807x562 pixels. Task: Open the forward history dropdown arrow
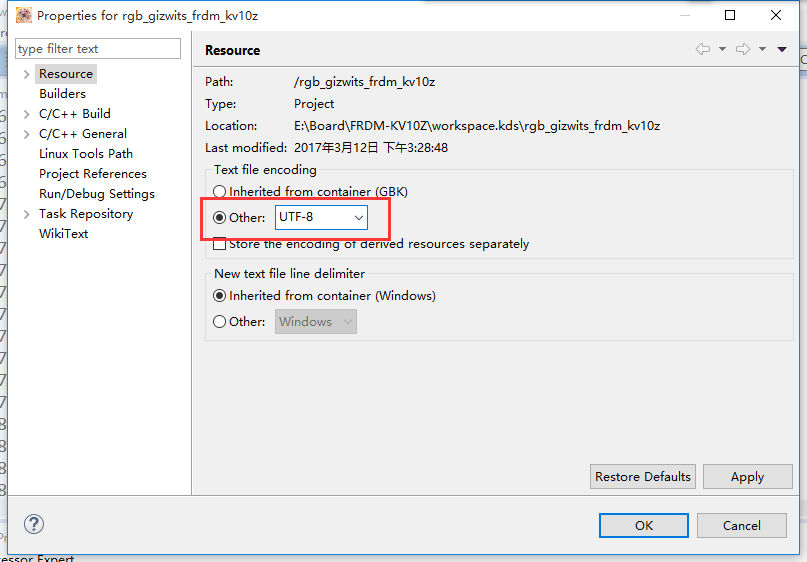point(763,49)
